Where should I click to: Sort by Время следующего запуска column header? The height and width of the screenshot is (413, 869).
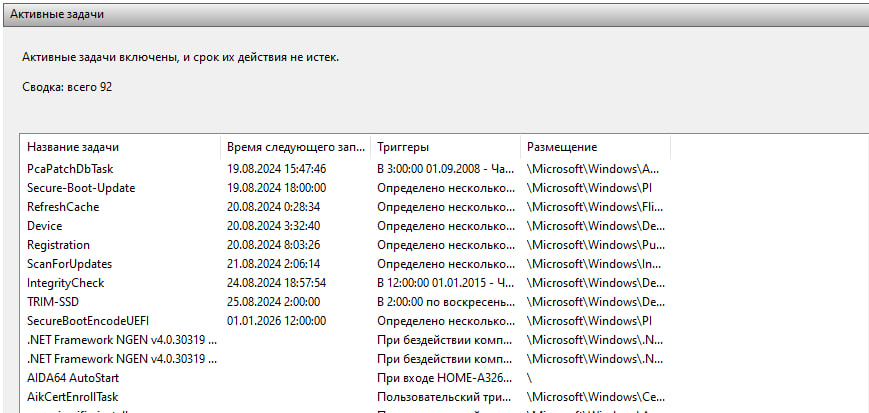295,147
